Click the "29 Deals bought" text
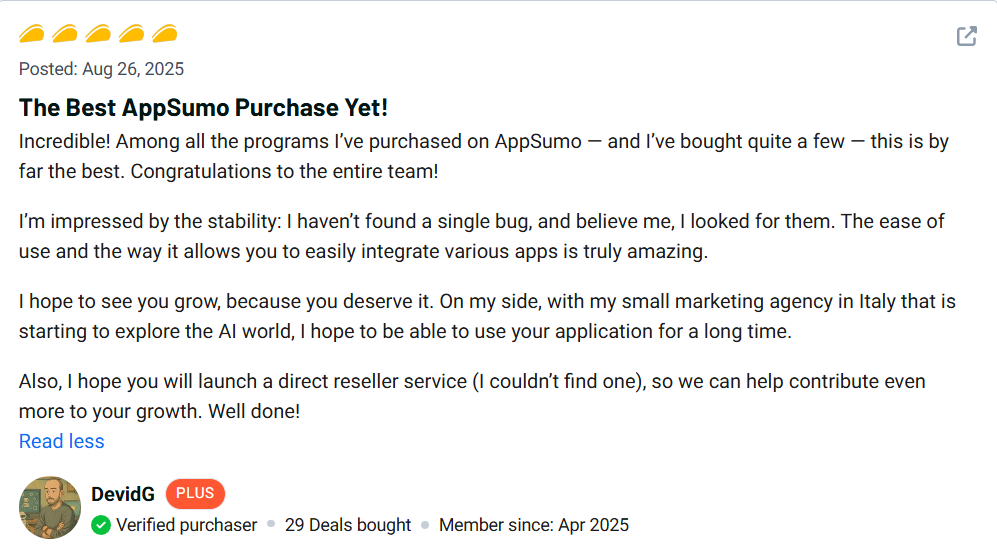Screen dimensions: 997x547 (x=348, y=525)
